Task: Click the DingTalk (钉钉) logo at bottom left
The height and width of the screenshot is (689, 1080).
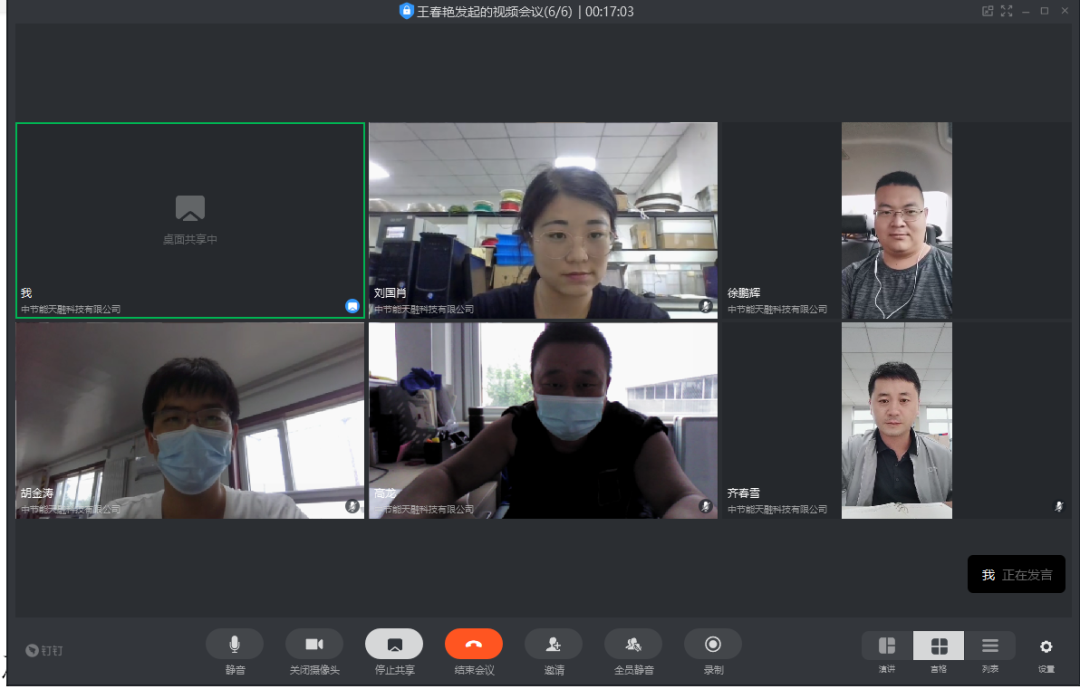Action: 44,651
